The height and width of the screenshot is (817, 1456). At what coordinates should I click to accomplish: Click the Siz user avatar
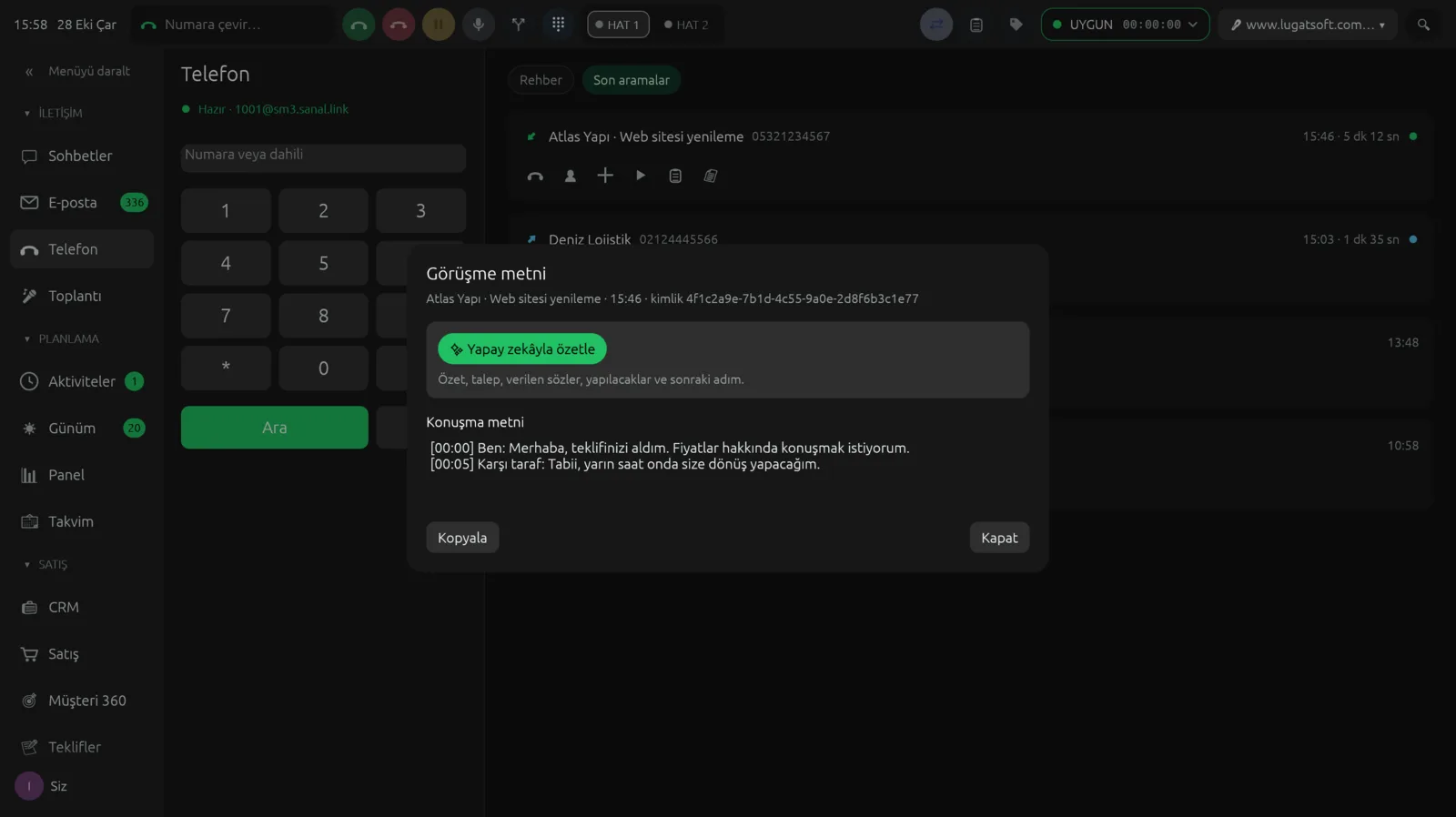pos(29,786)
